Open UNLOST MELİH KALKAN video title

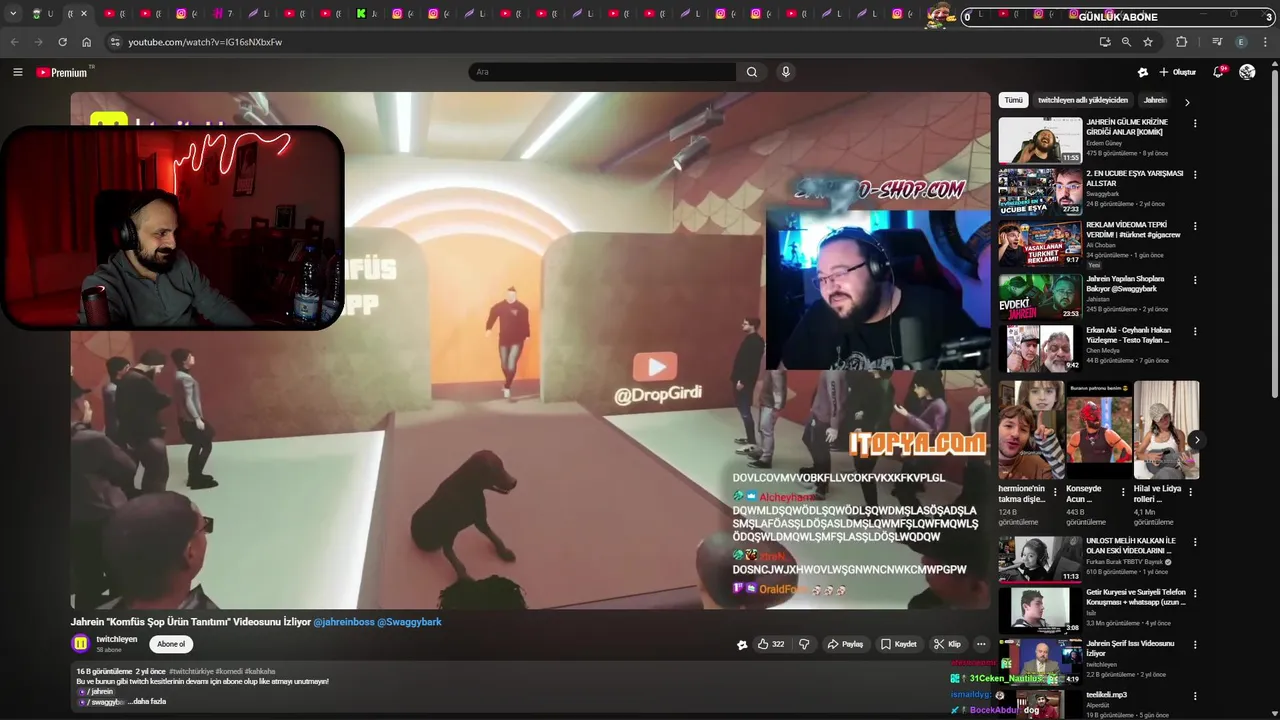pyautogui.click(x=1130, y=546)
